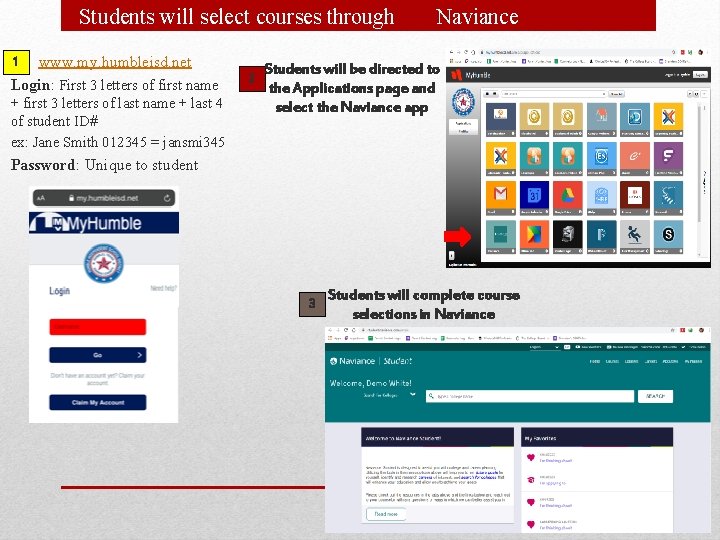Open the light blue tile with cloud logo
The image size is (720, 540).
coord(601,197)
